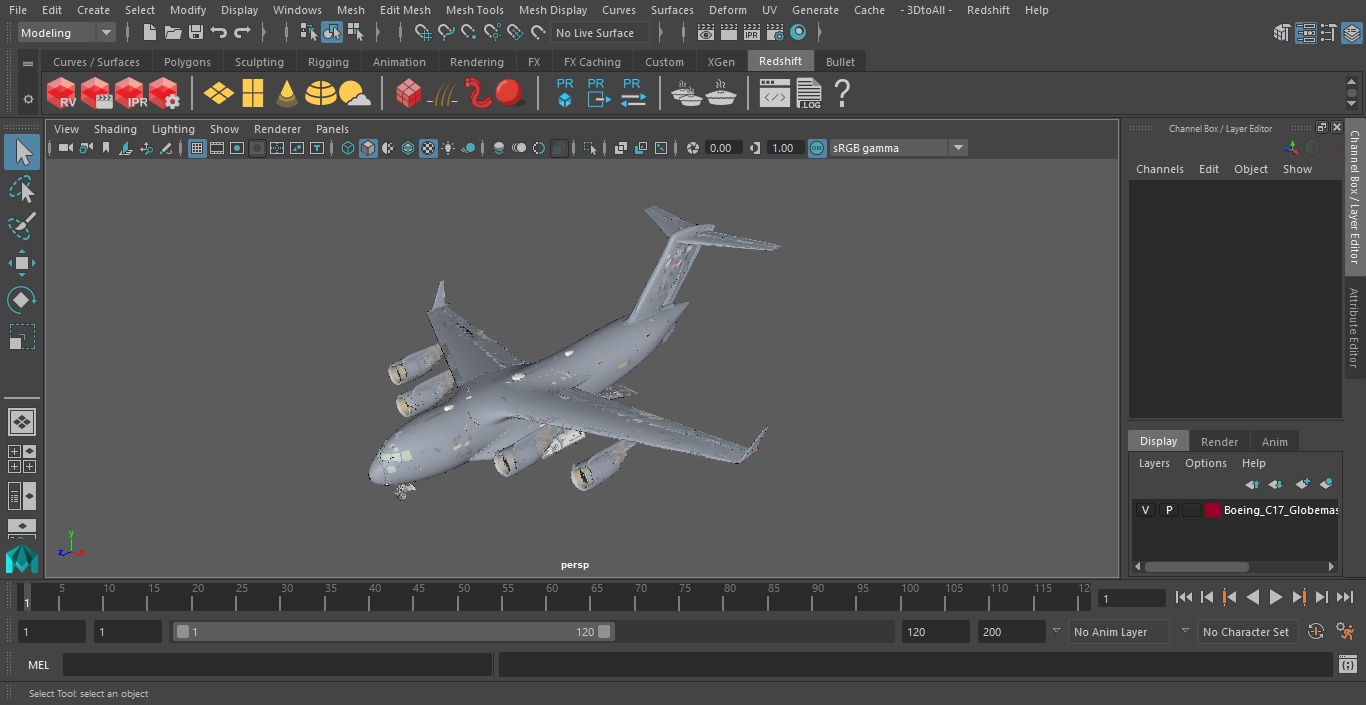Open the sRGB gamma view transform dropdown

pos(898,148)
